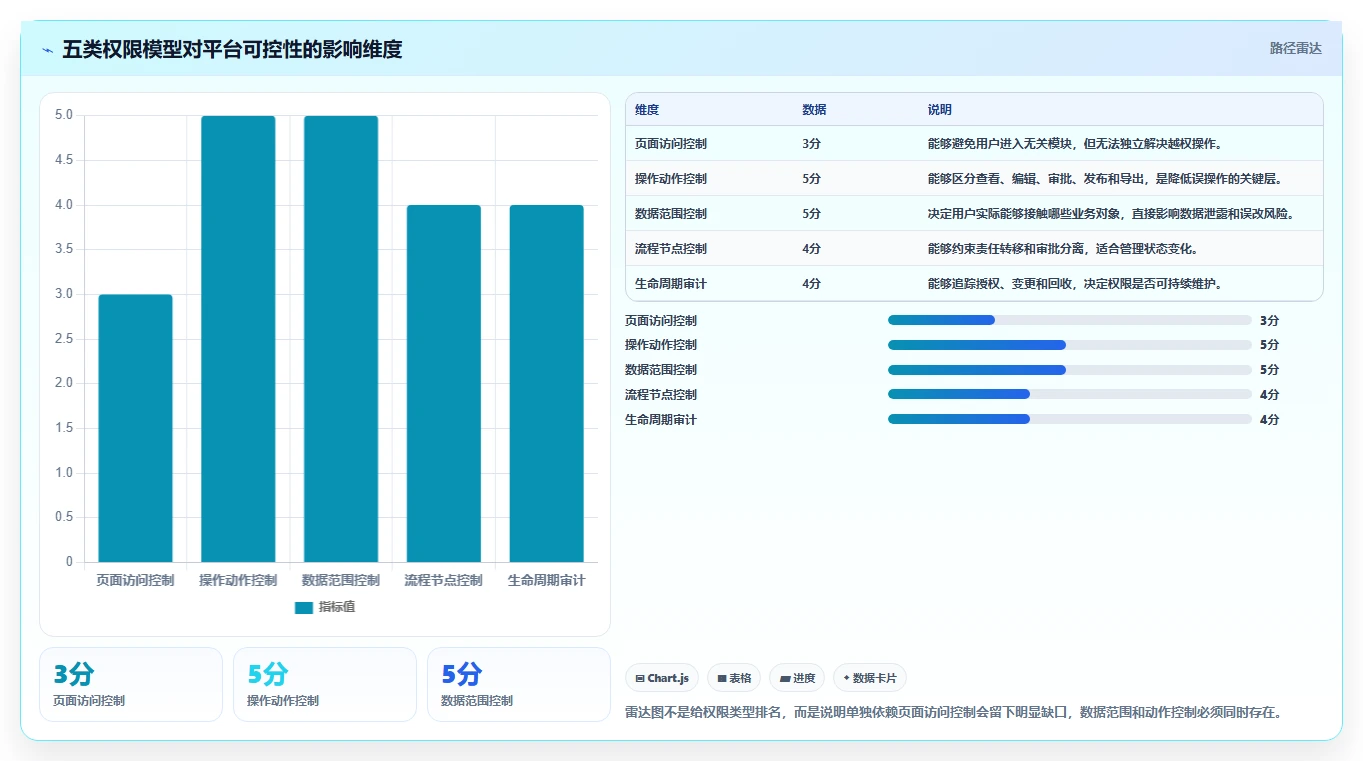Click the 页面访问控制 progress bar showing 3分
This screenshot has height=761, width=1363.
[1070, 320]
